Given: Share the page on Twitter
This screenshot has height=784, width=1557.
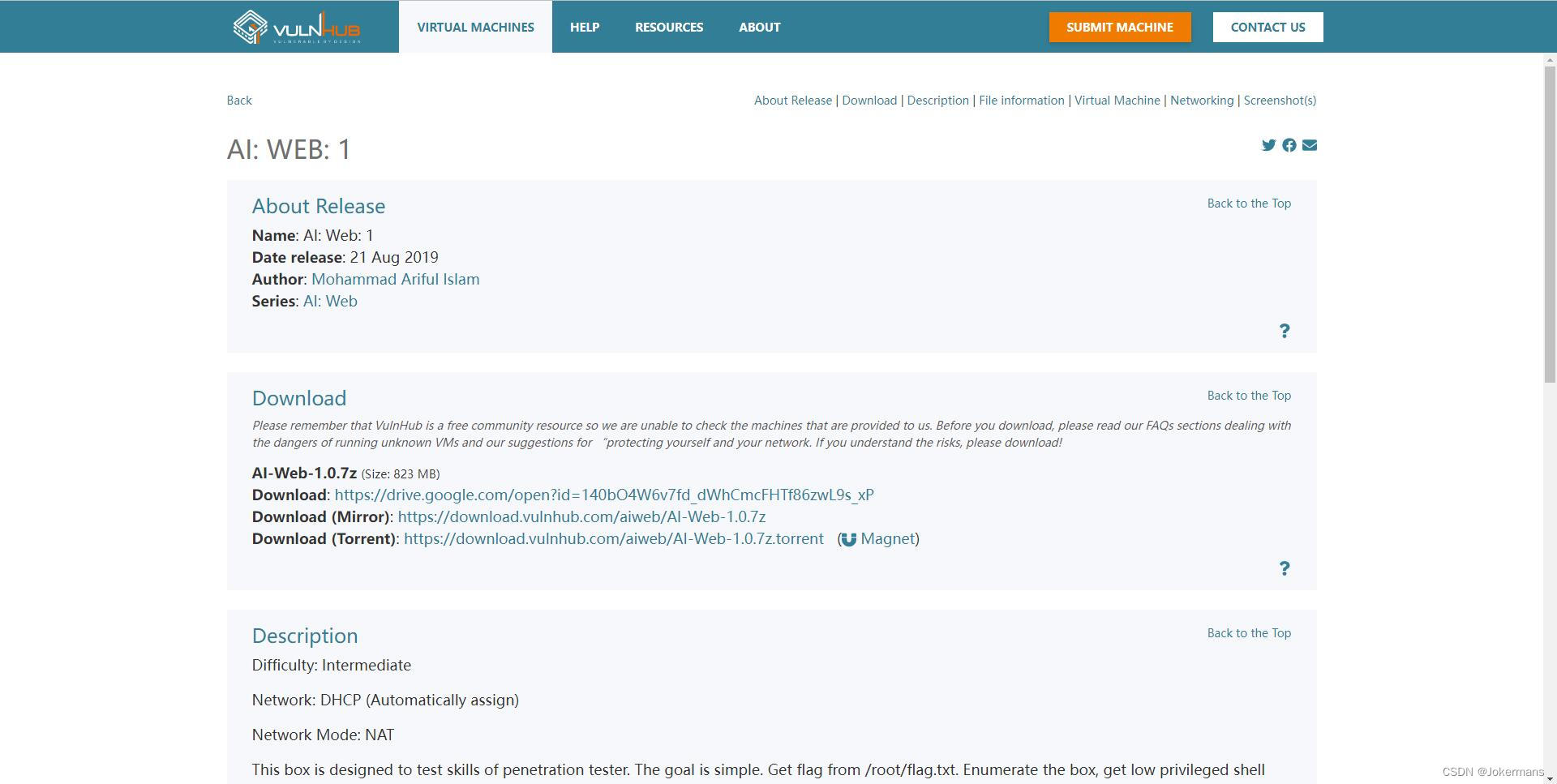Looking at the screenshot, I should tap(1268, 145).
